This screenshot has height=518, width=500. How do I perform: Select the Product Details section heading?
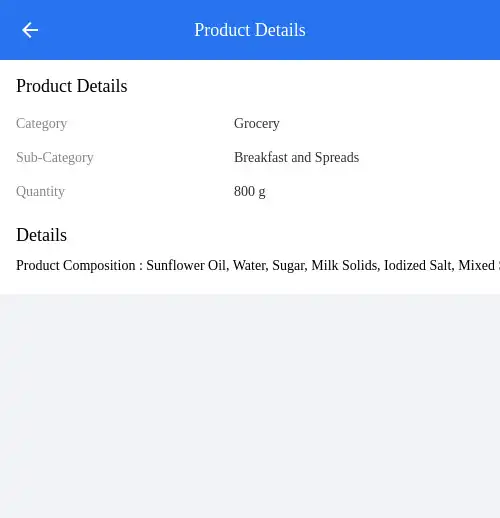(x=72, y=86)
